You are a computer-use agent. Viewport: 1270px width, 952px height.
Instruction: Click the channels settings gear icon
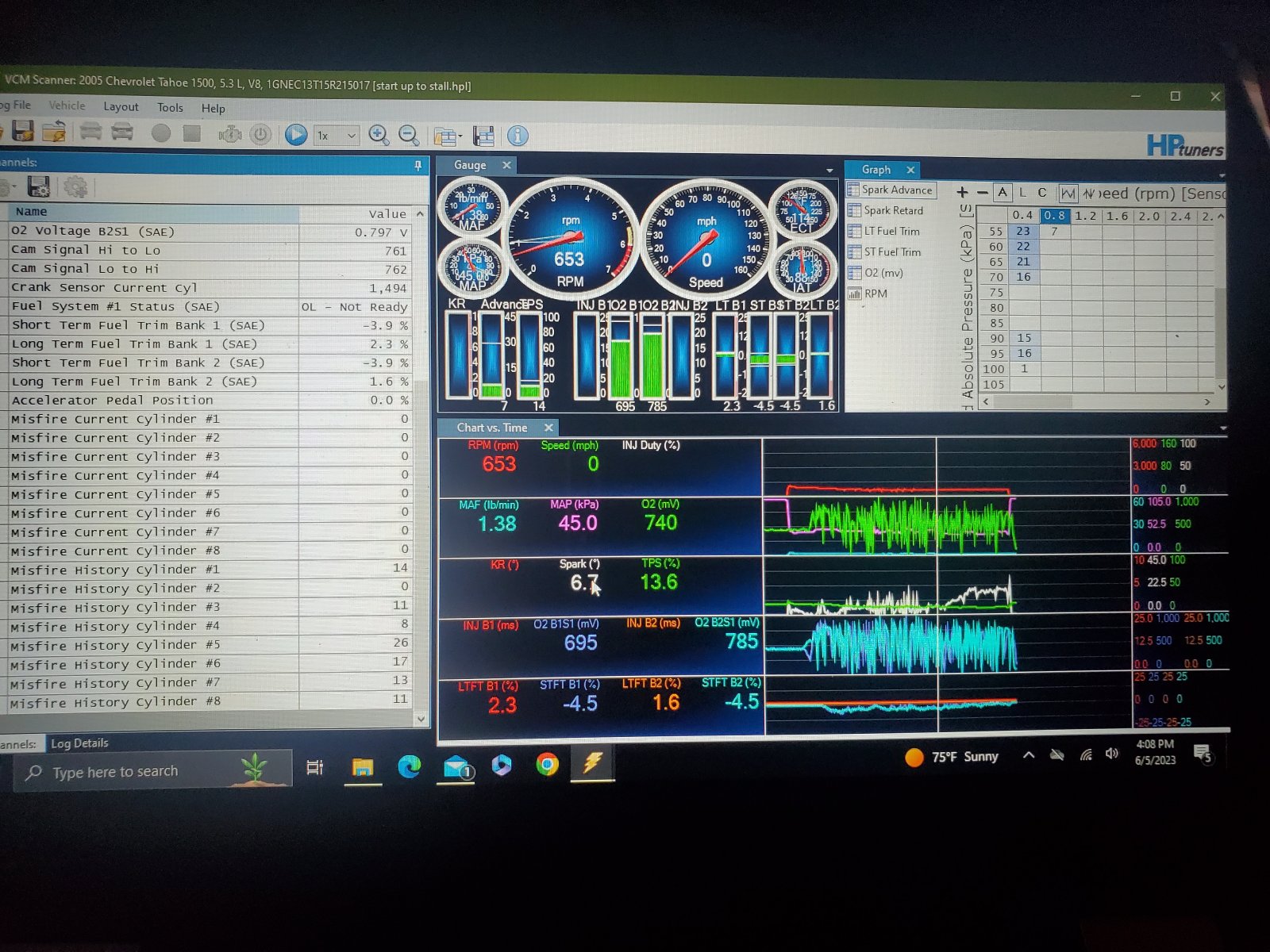(x=75, y=187)
